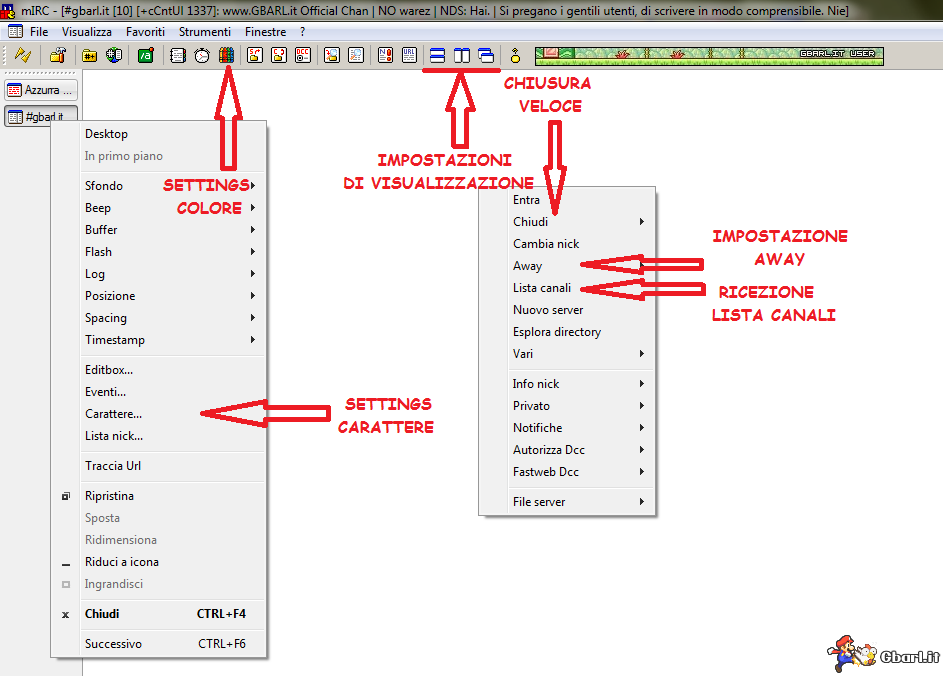Image resolution: width=943 pixels, height=676 pixels.
Task: Open the ? help menu
Action: point(303,32)
